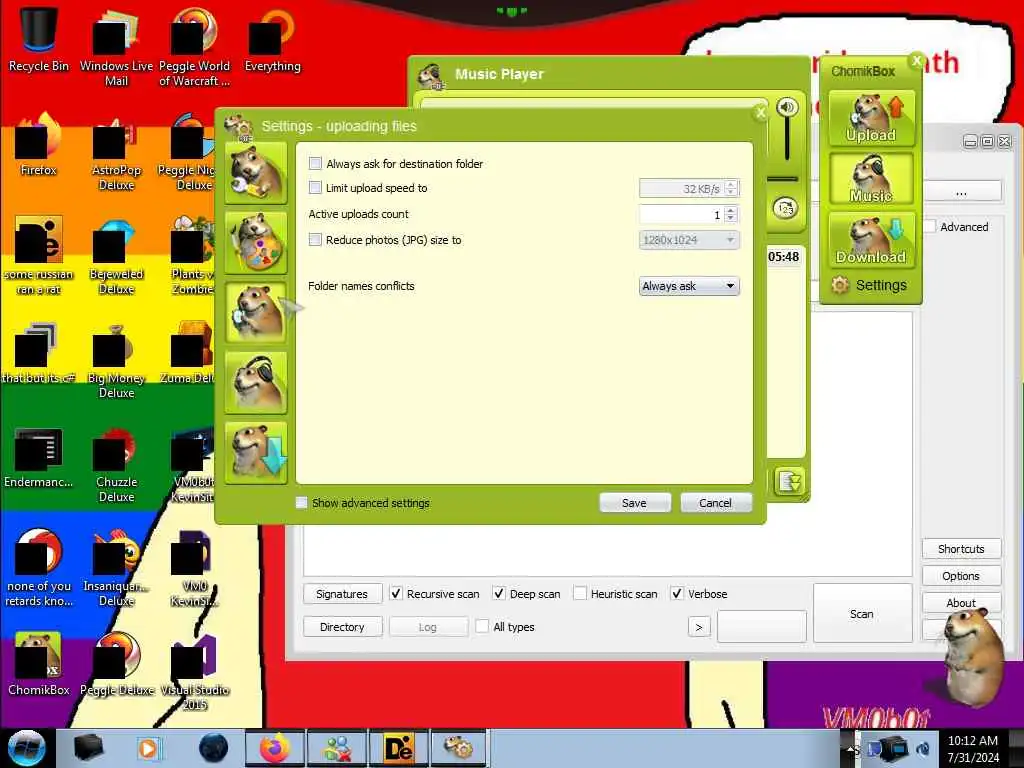This screenshot has height=768, width=1024.
Task: Click the input field next to Scan button
Action: click(761, 626)
